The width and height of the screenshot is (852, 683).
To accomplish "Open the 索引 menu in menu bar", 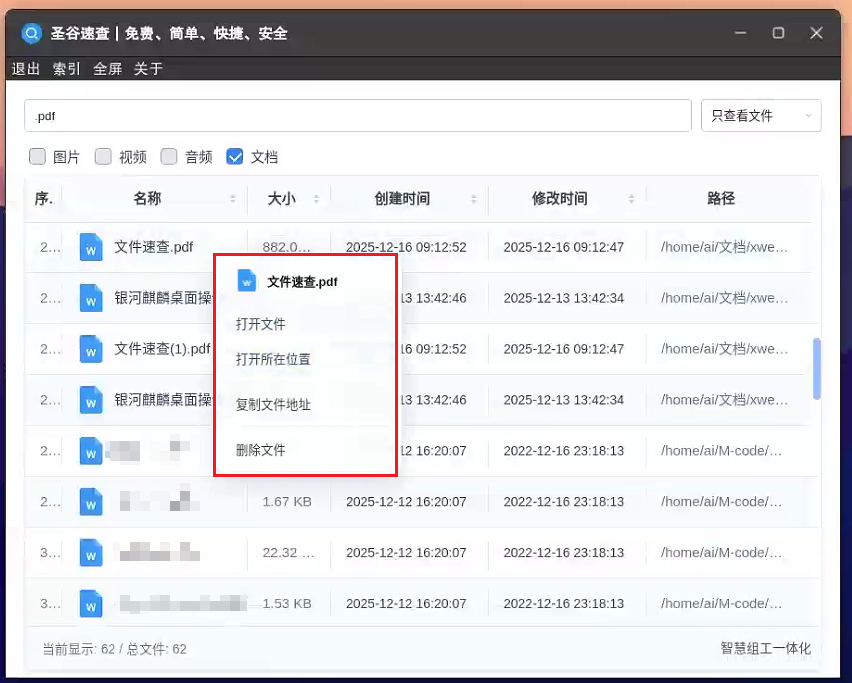I will pos(67,69).
